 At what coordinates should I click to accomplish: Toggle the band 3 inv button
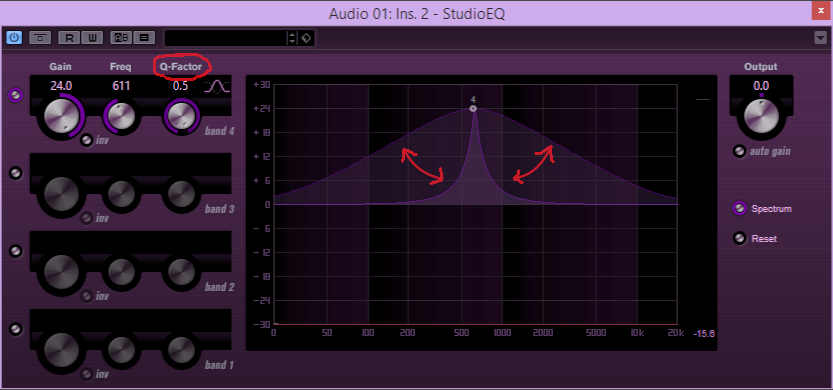click(86, 218)
